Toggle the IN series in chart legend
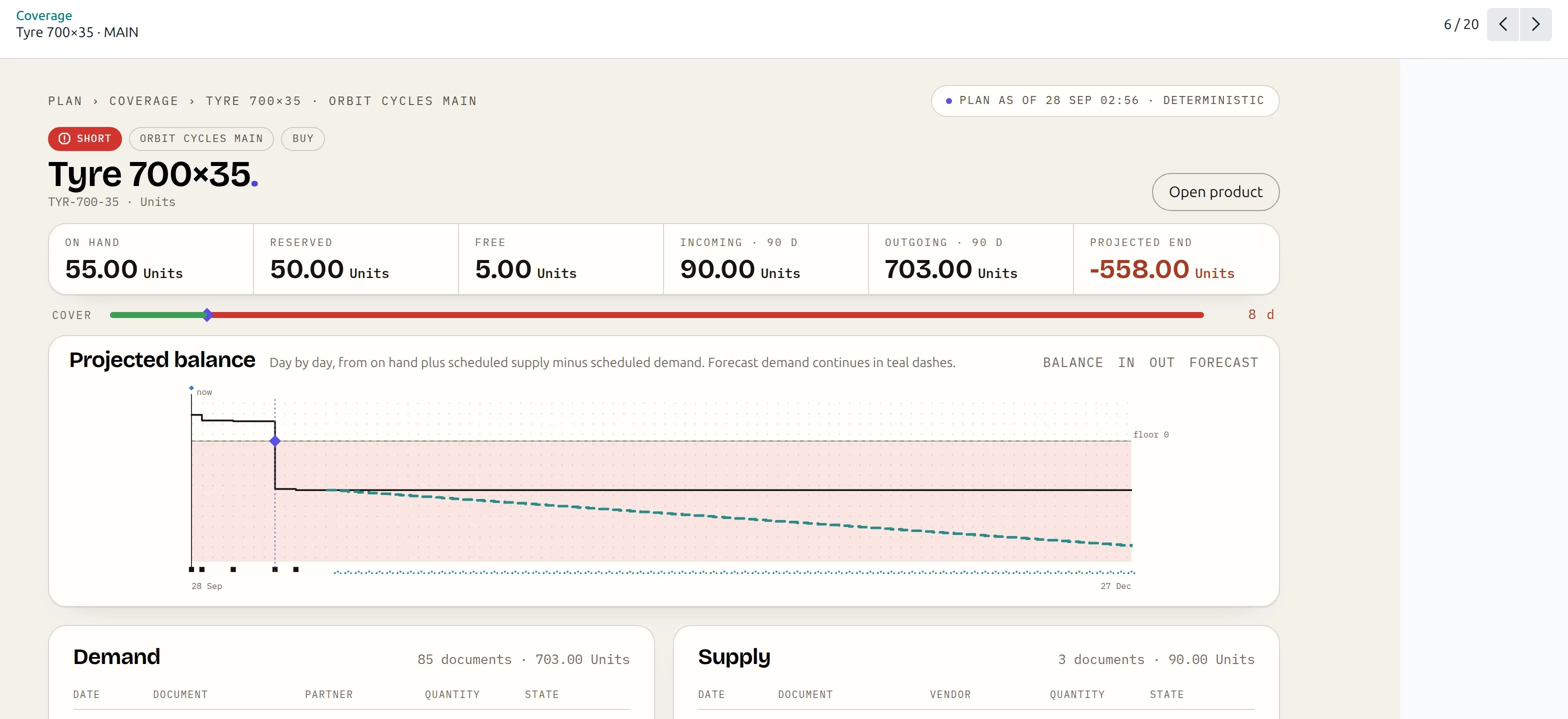The width and height of the screenshot is (1568, 719). tap(1126, 362)
